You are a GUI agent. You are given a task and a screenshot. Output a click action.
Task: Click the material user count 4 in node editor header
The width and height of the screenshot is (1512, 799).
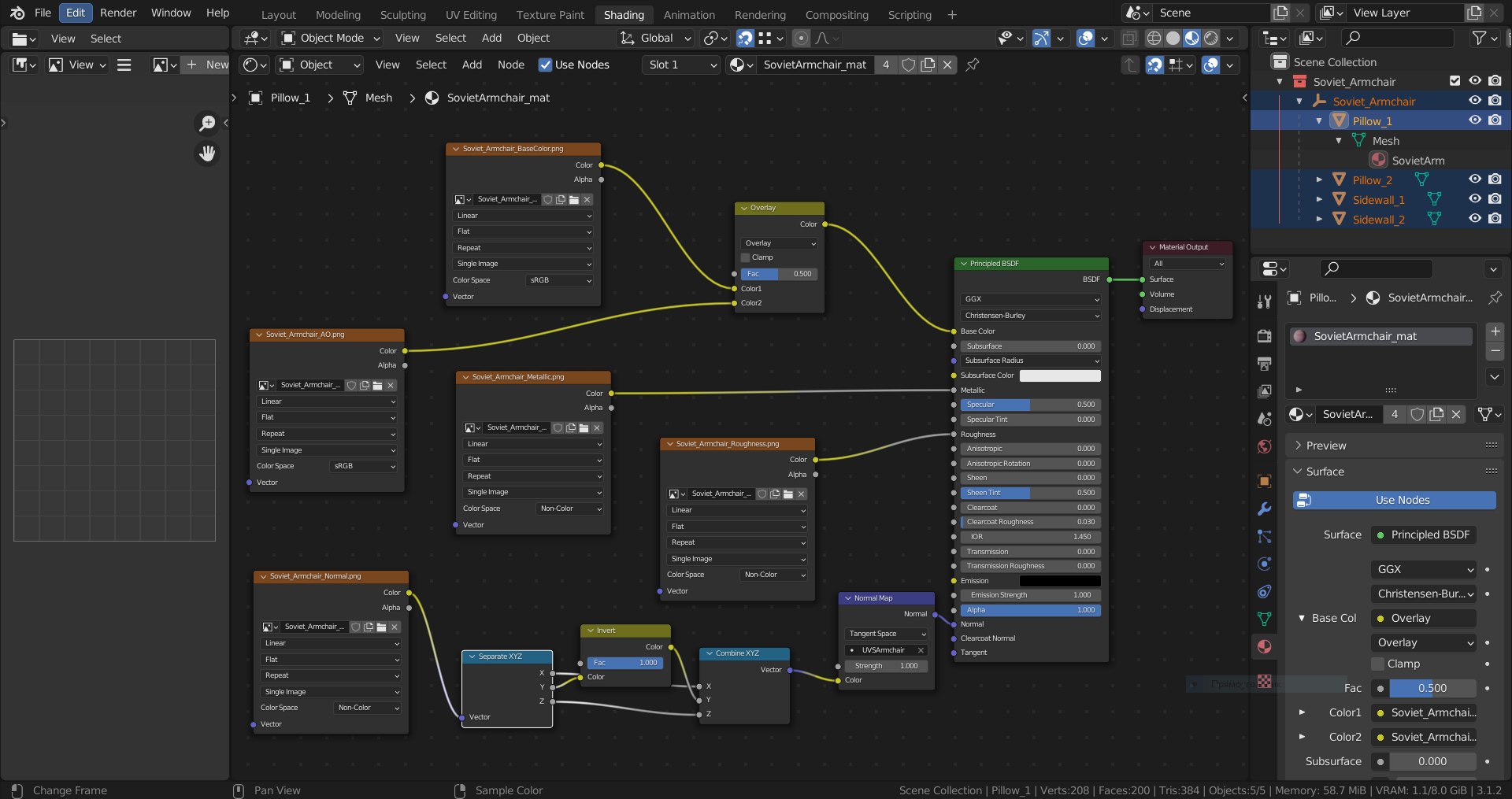point(886,65)
